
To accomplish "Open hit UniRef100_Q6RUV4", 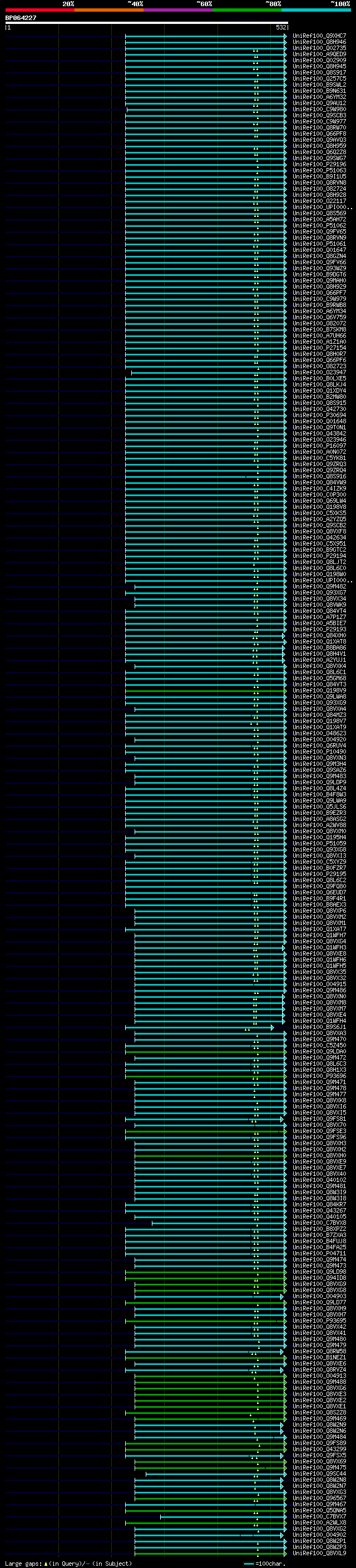I will pyautogui.click(x=319, y=746).
